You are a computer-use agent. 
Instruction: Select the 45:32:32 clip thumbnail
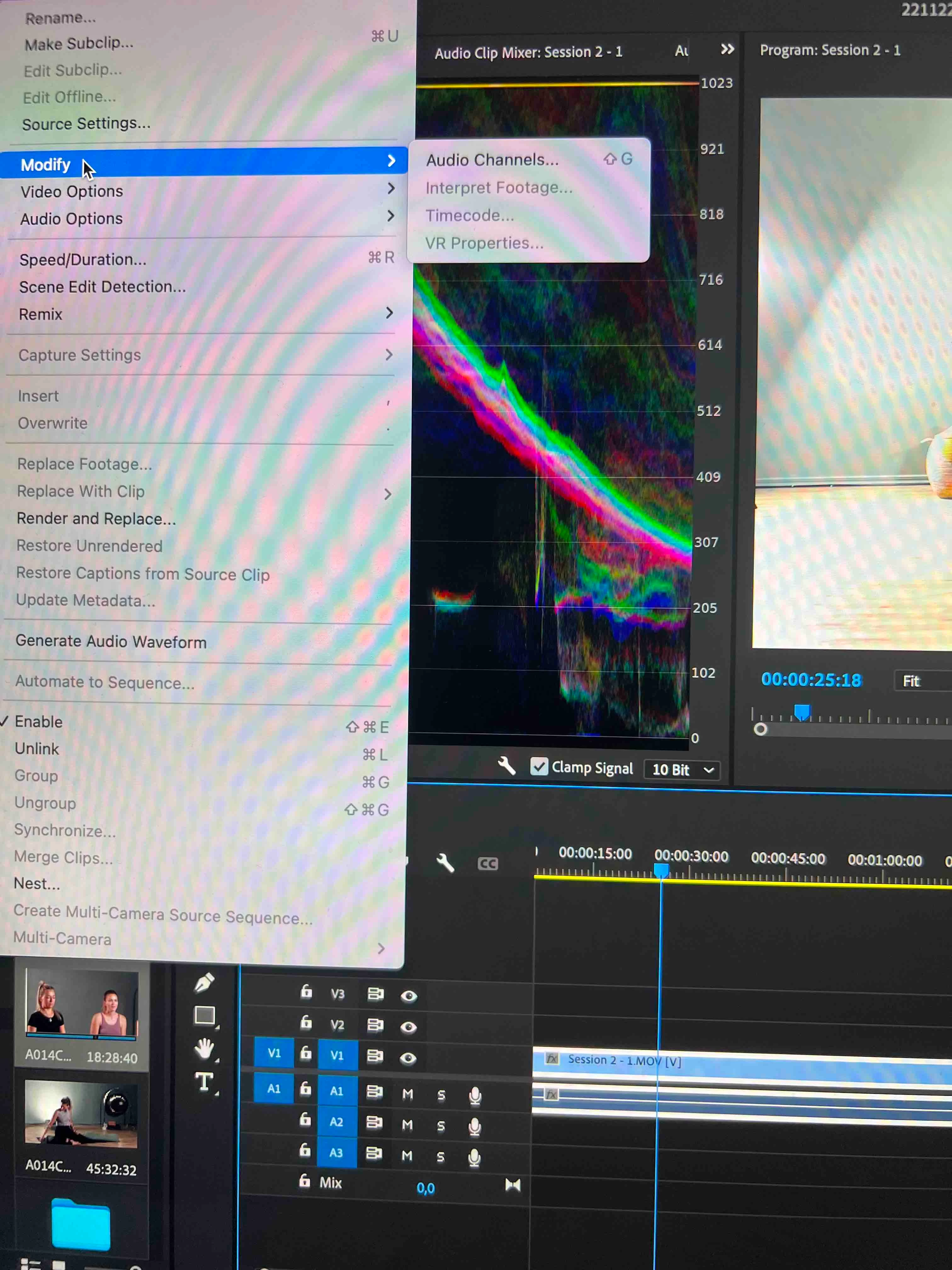(x=81, y=1114)
